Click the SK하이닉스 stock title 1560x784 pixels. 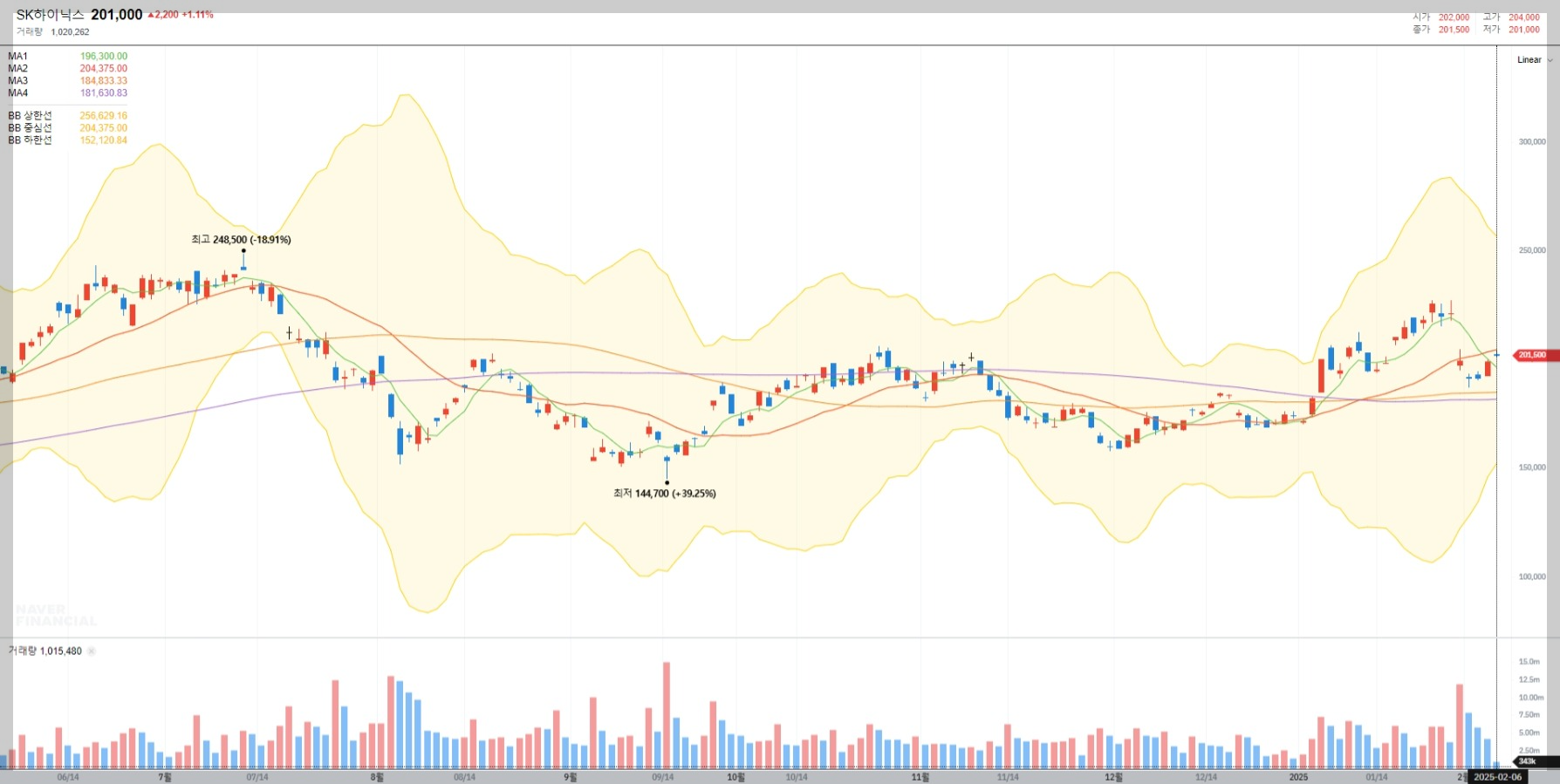[50, 15]
